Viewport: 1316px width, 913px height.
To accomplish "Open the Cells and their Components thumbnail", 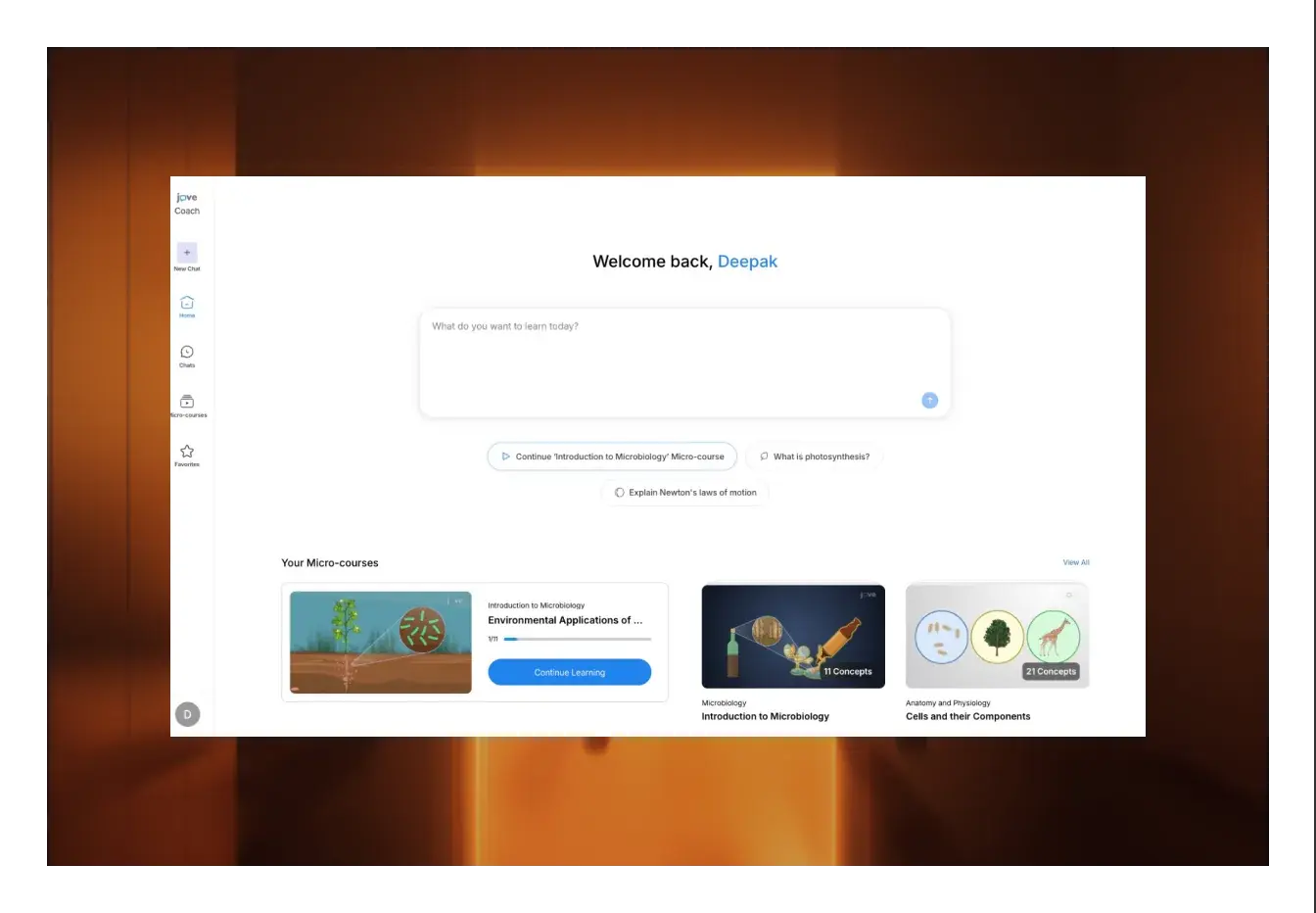I will click(x=997, y=637).
